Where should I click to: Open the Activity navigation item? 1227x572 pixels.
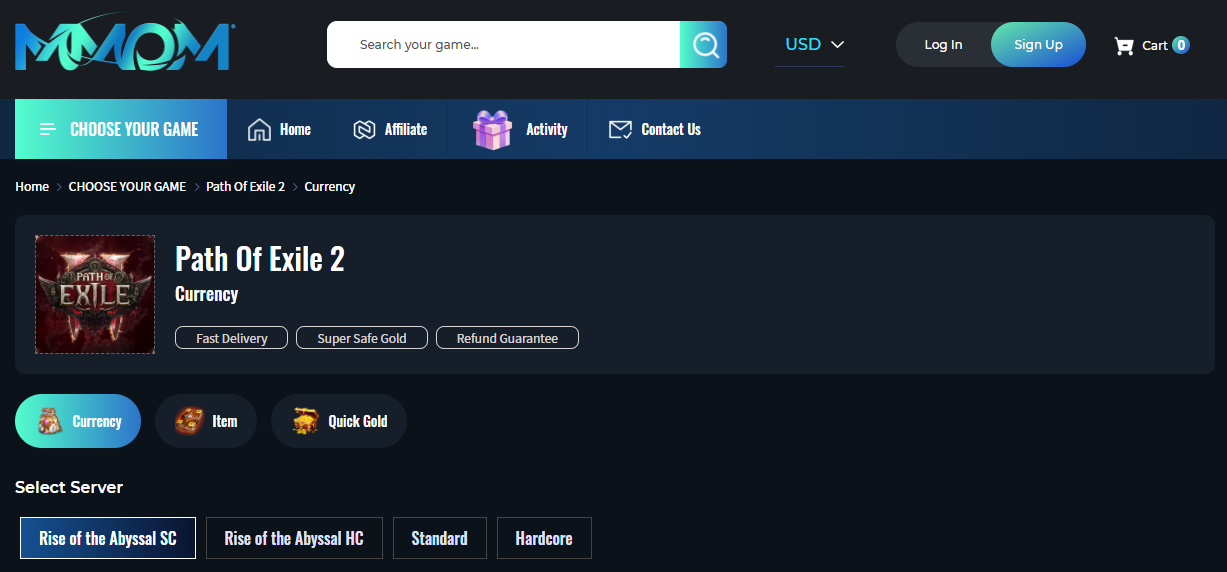click(520, 129)
